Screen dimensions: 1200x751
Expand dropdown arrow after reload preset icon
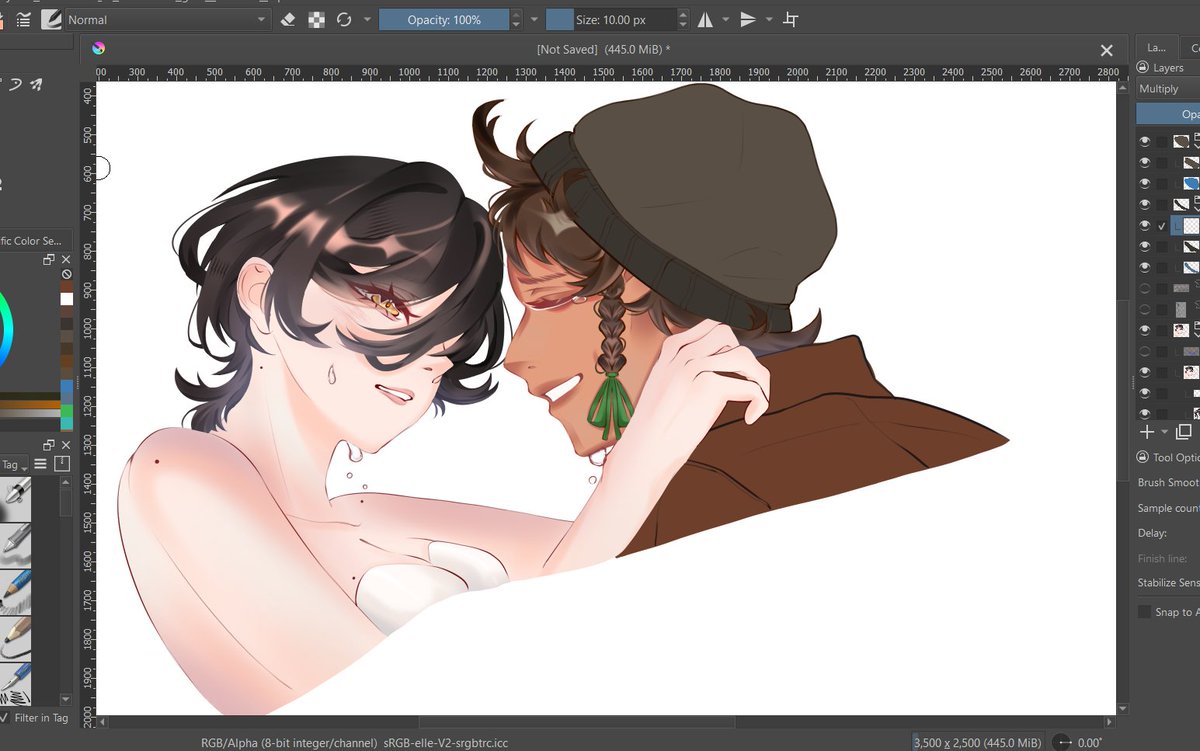point(367,19)
